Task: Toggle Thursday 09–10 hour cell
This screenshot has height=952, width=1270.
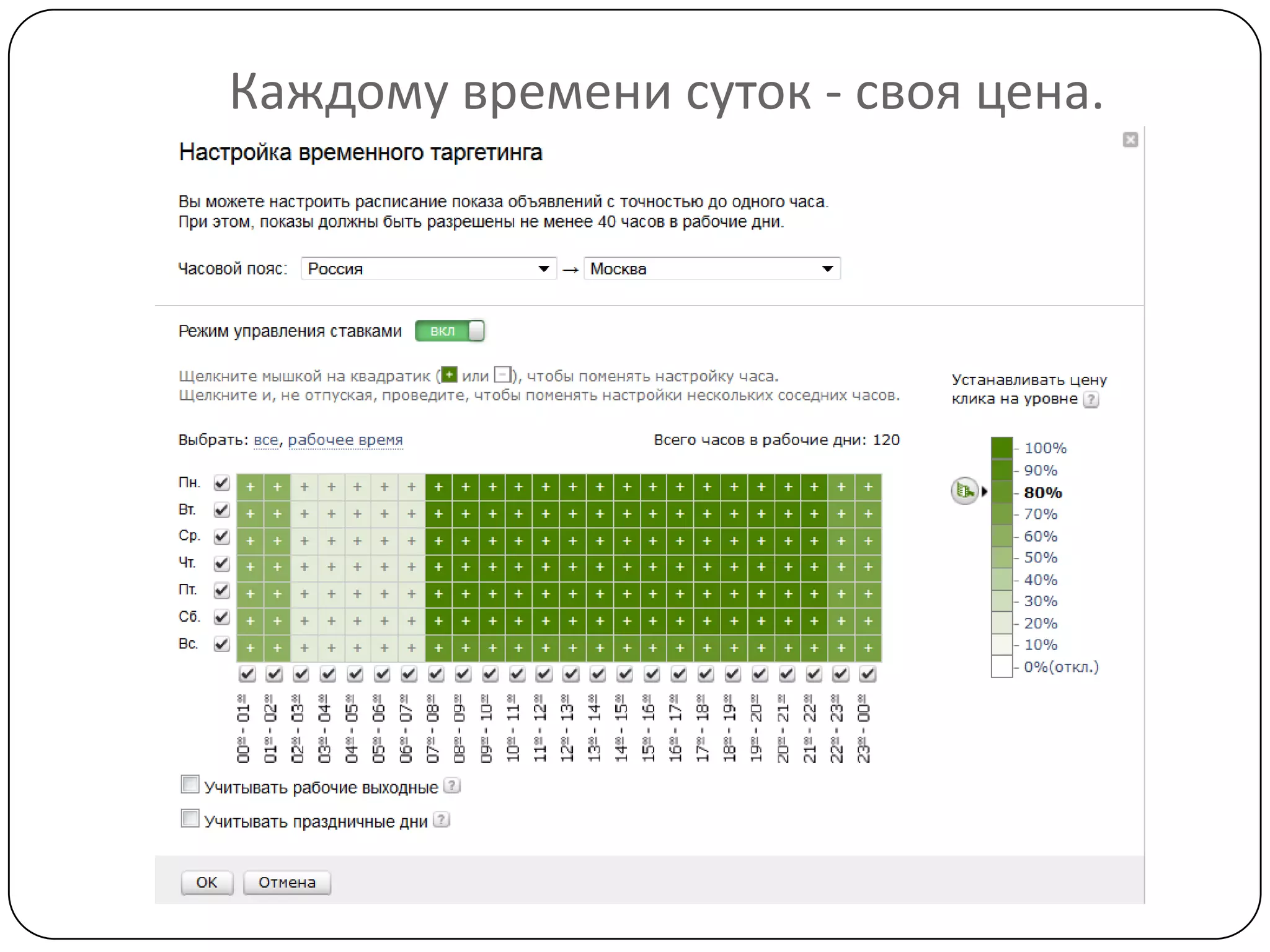Action: pyautogui.click(x=492, y=567)
